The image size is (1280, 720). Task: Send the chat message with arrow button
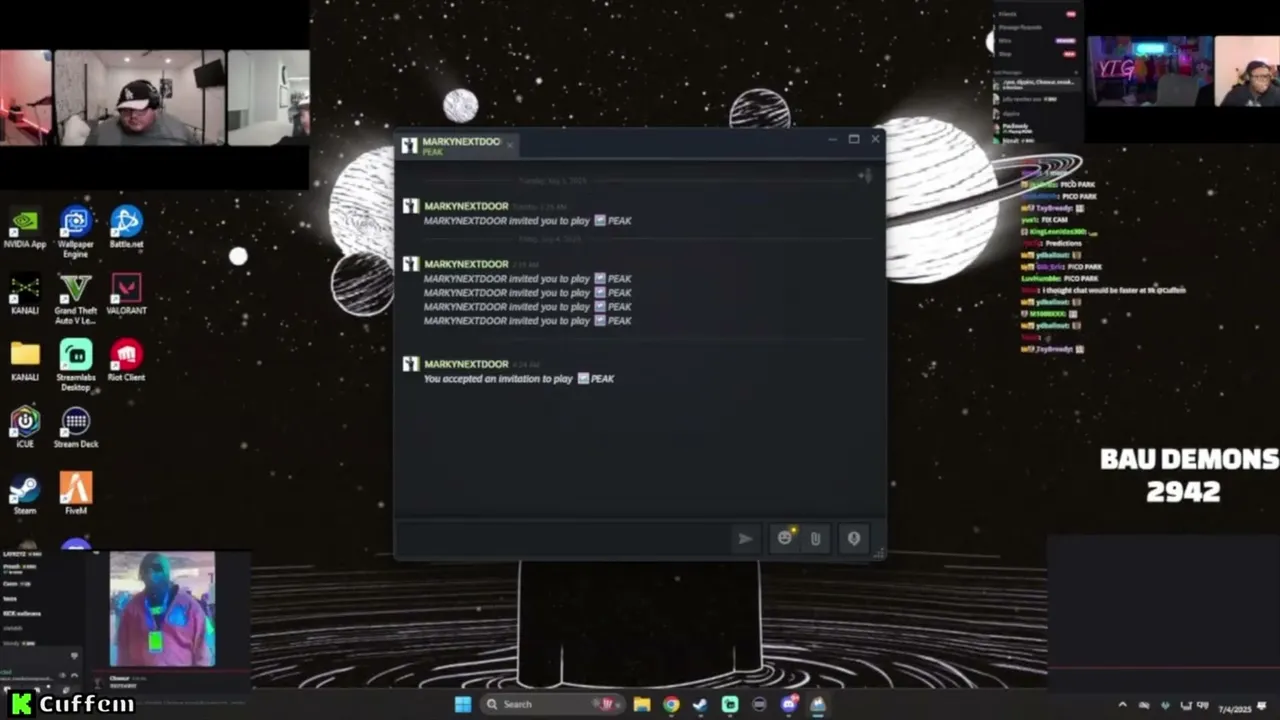click(x=745, y=539)
